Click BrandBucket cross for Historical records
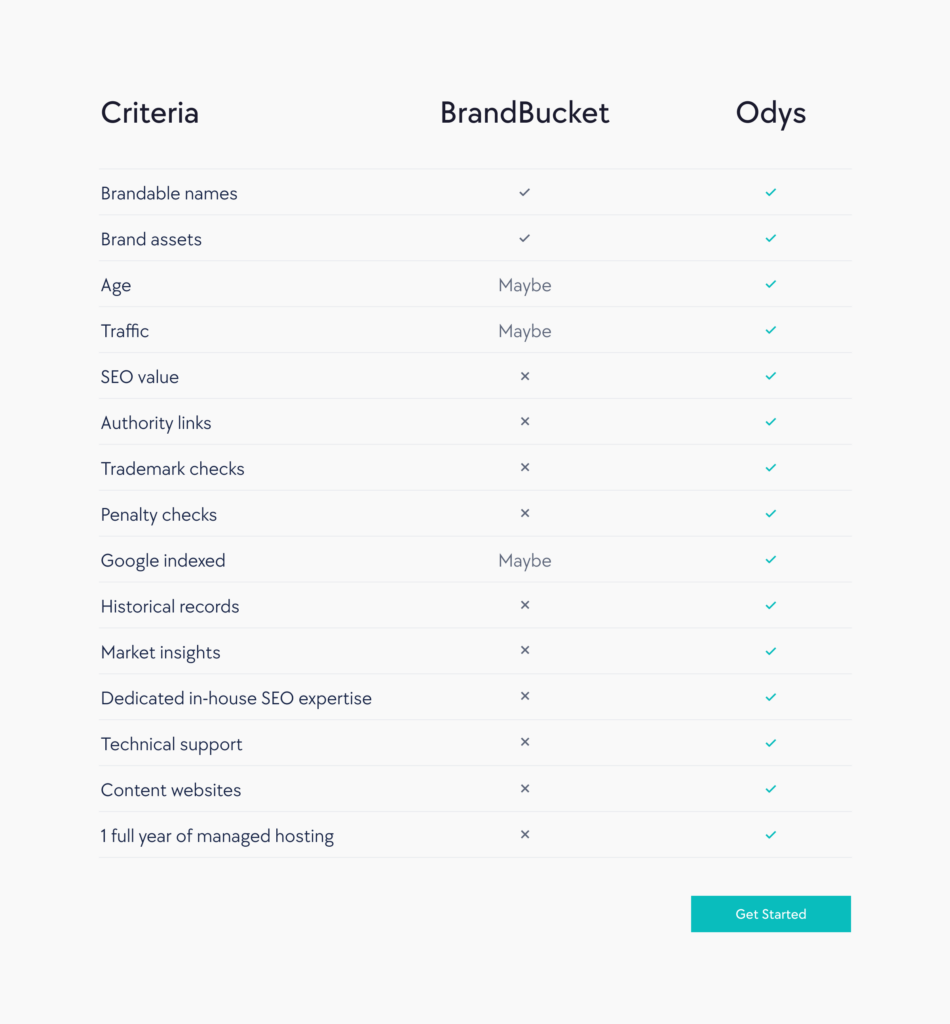 click(524, 605)
